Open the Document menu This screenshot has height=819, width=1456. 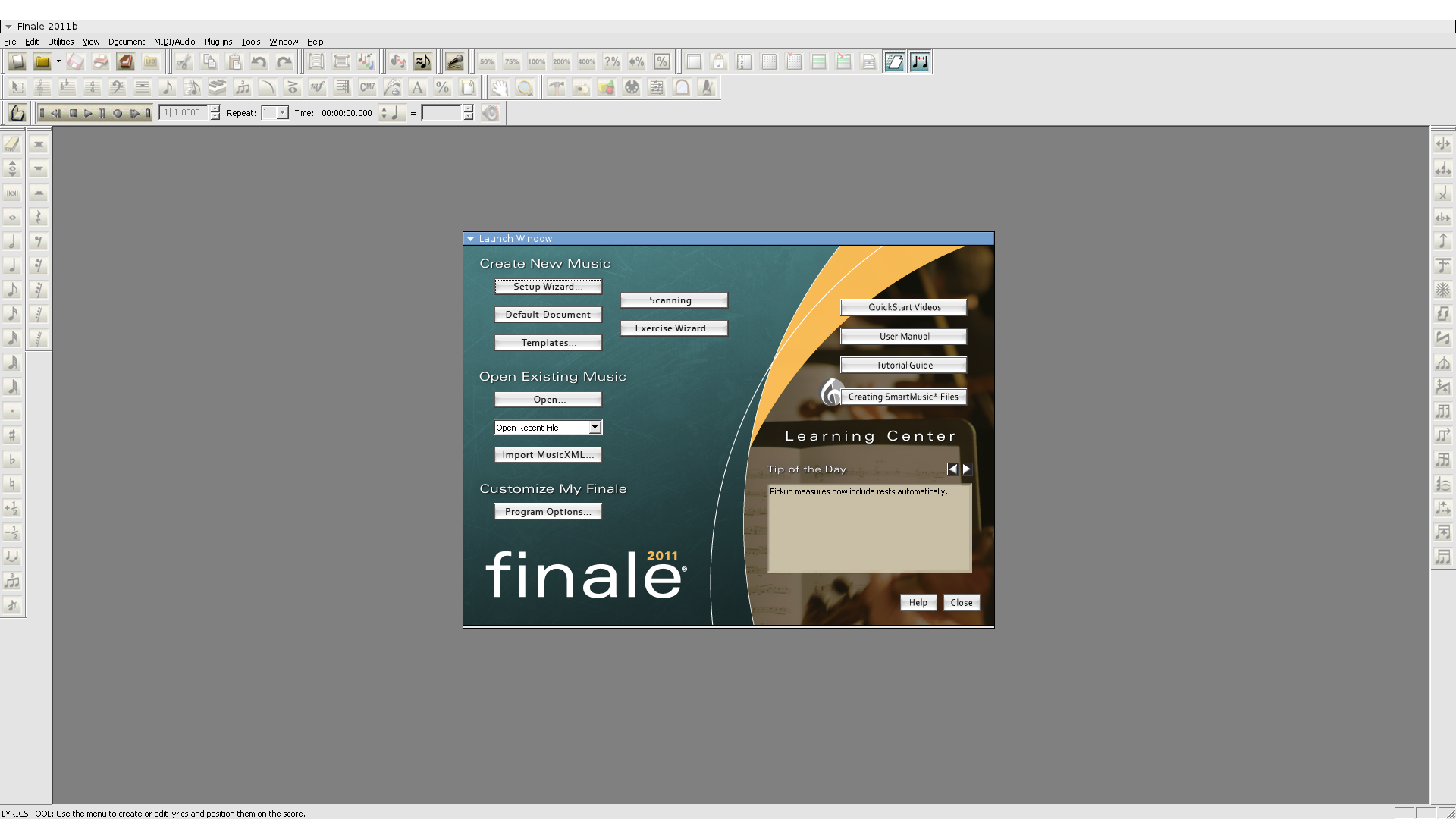(x=126, y=42)
